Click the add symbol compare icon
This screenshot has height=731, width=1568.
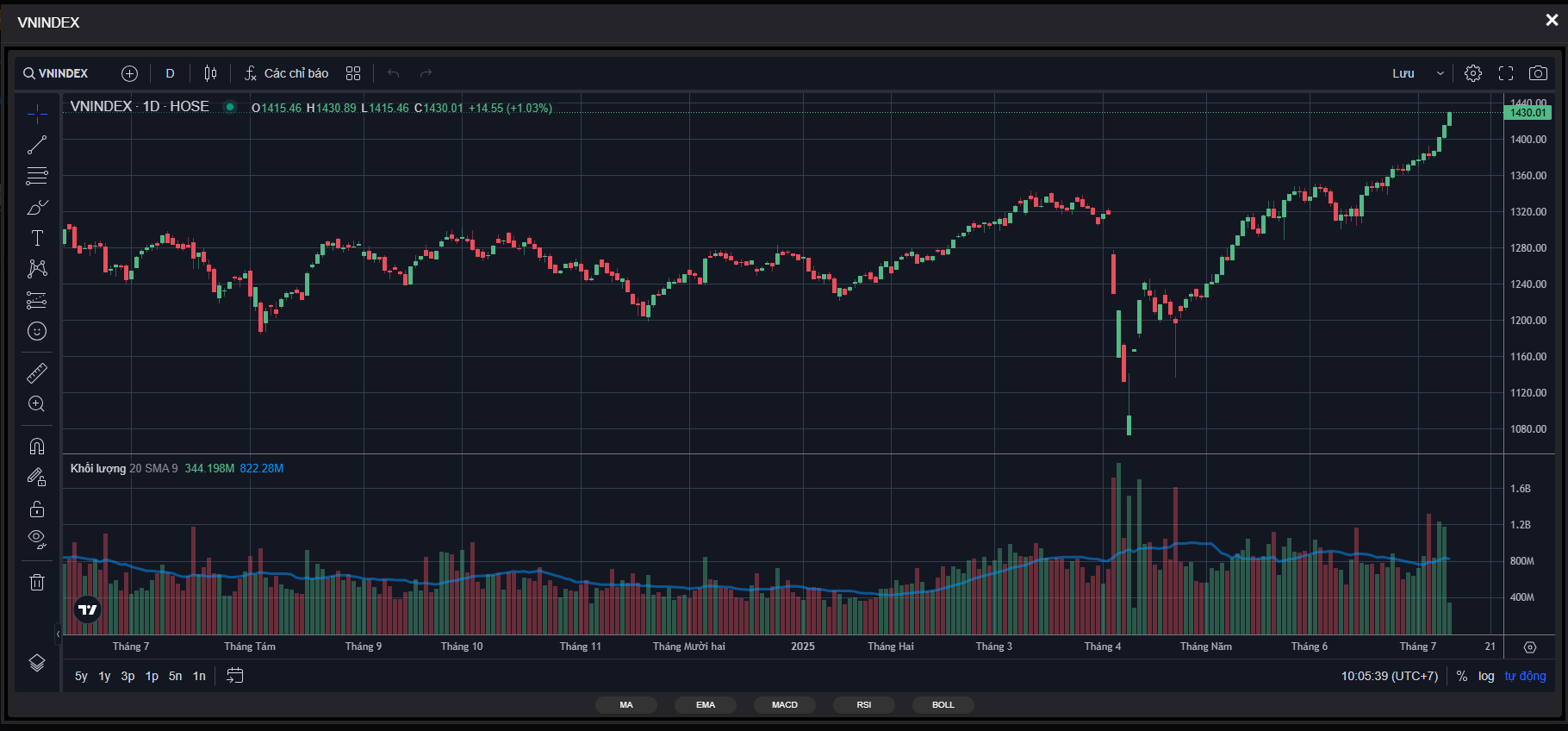point(129,73)
